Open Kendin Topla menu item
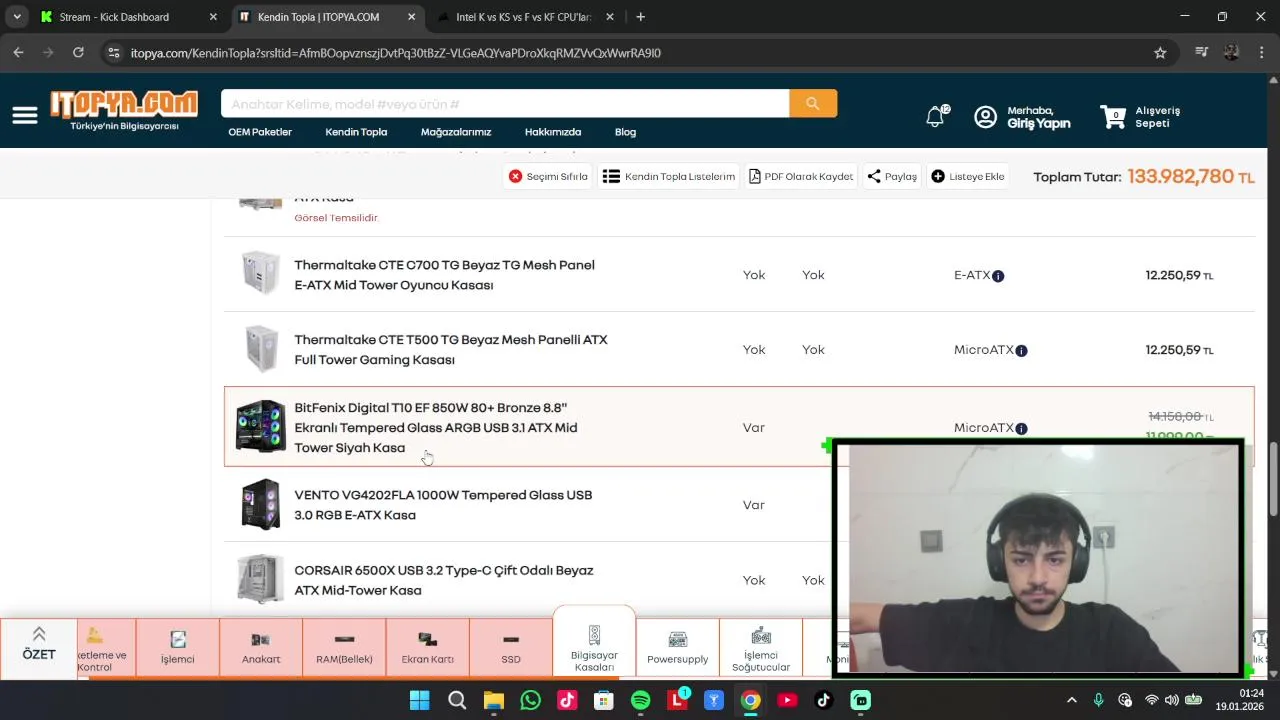 (356, 132)
